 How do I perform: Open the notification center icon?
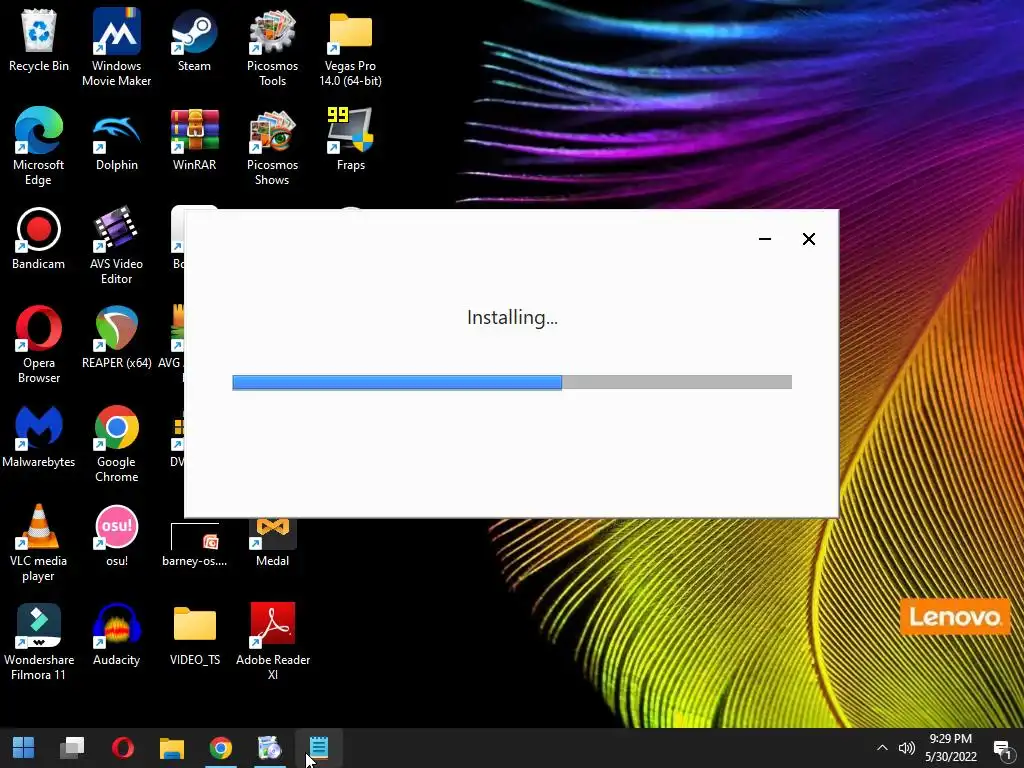[x=1002, y=748]
